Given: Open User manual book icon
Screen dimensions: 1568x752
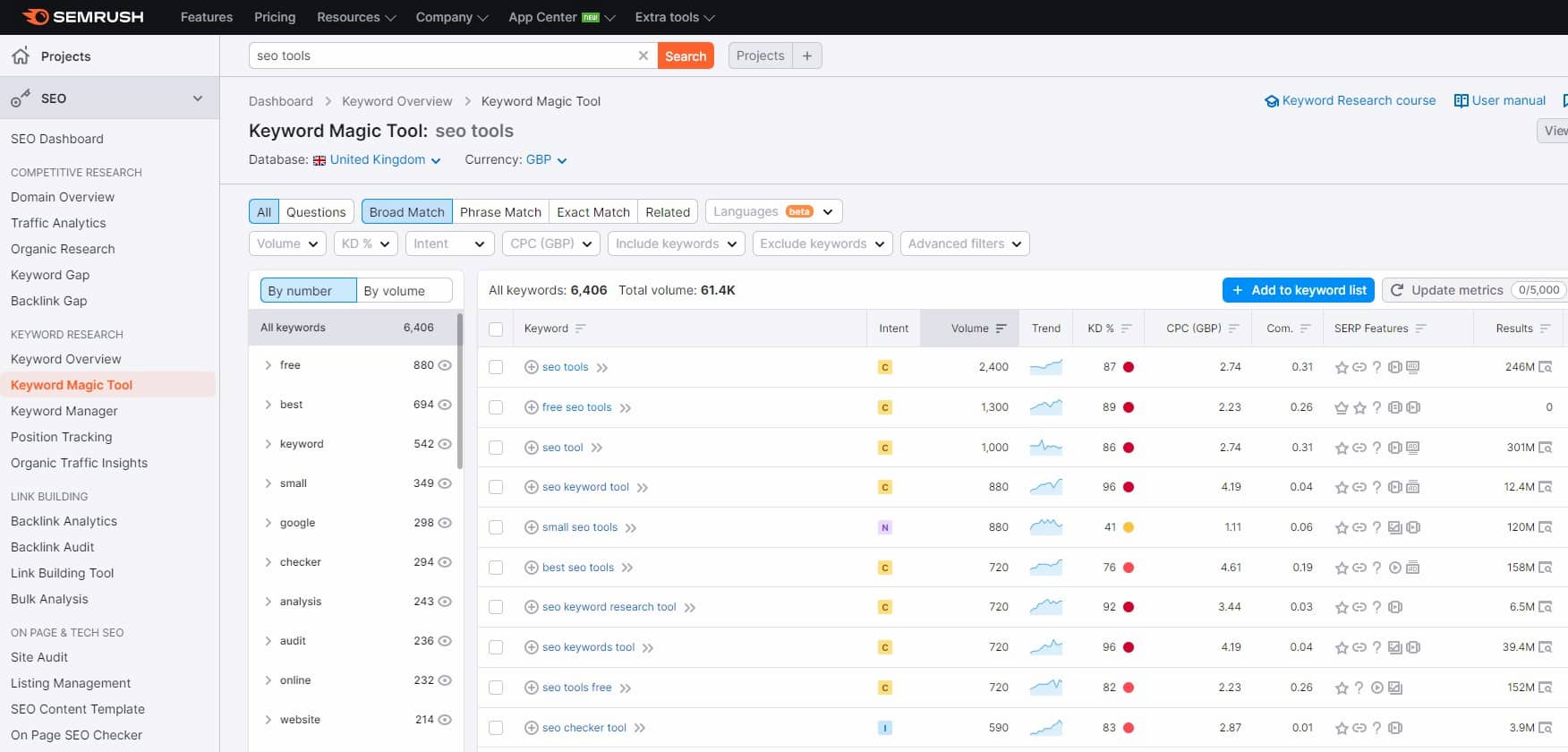Looking at the screenshot, I should pos(1461,101).
